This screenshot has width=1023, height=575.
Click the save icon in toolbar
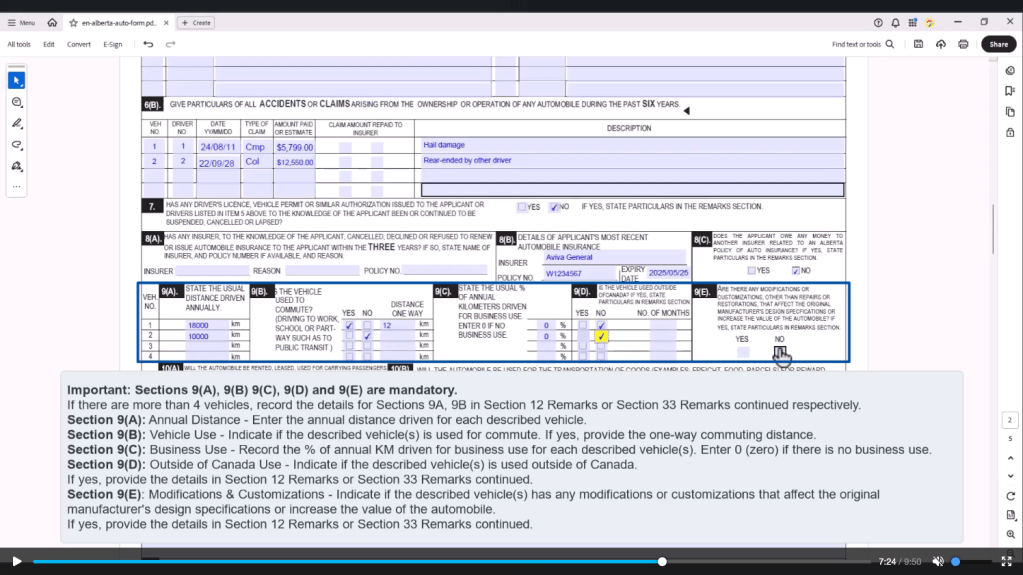pos(918,44)
